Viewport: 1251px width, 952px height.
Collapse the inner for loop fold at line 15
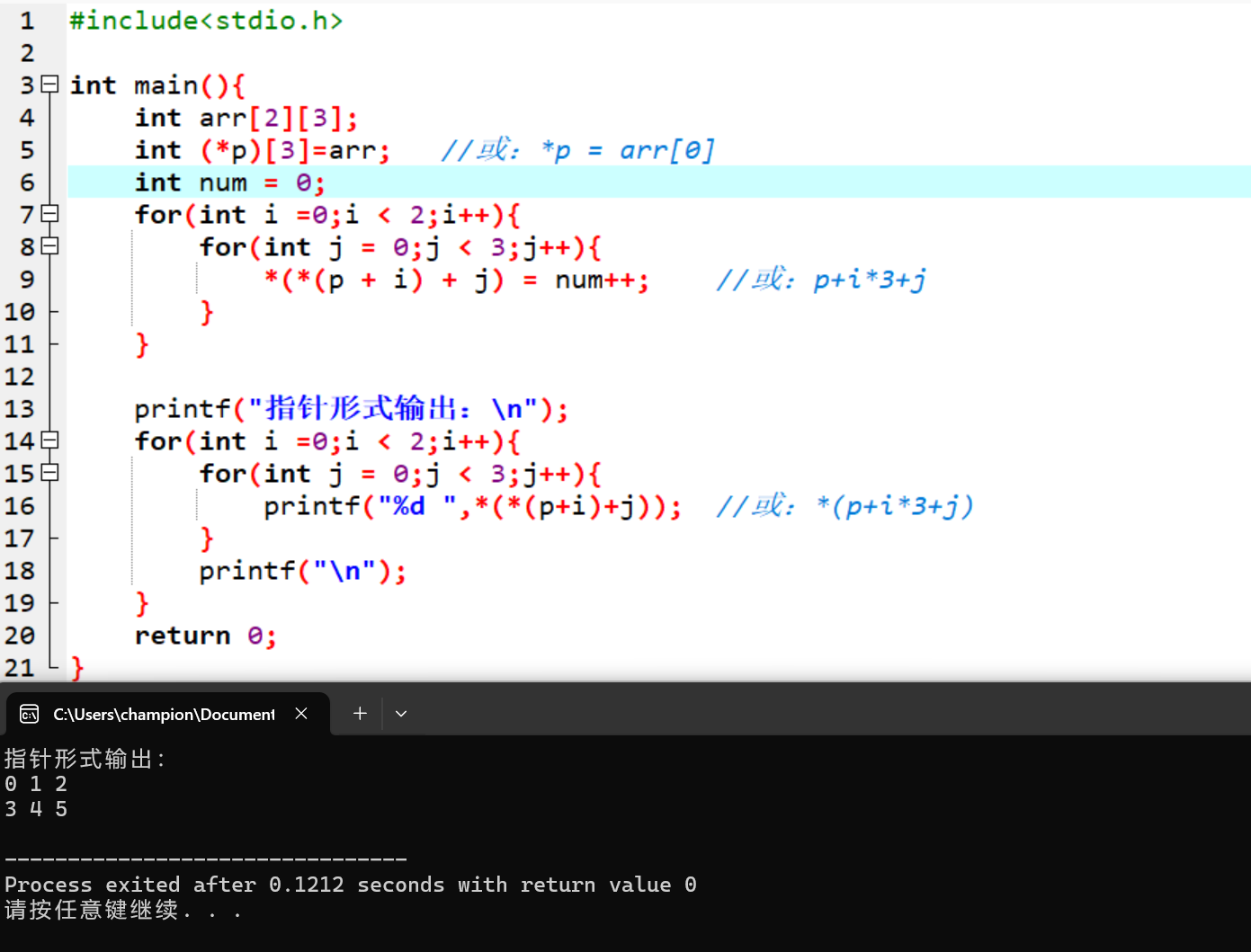[50, 473]
